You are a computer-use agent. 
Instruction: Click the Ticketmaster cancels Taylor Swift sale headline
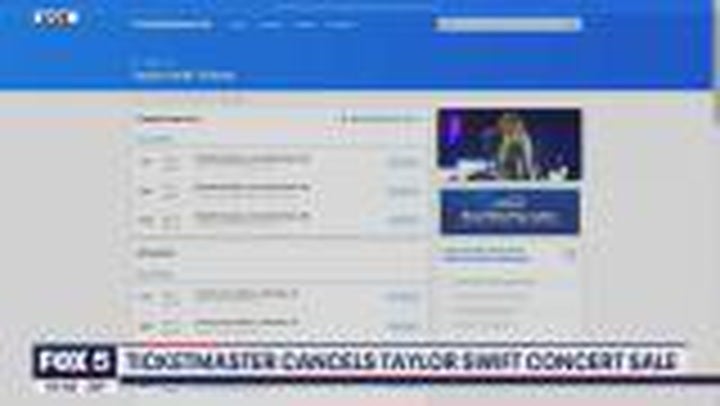400,361
